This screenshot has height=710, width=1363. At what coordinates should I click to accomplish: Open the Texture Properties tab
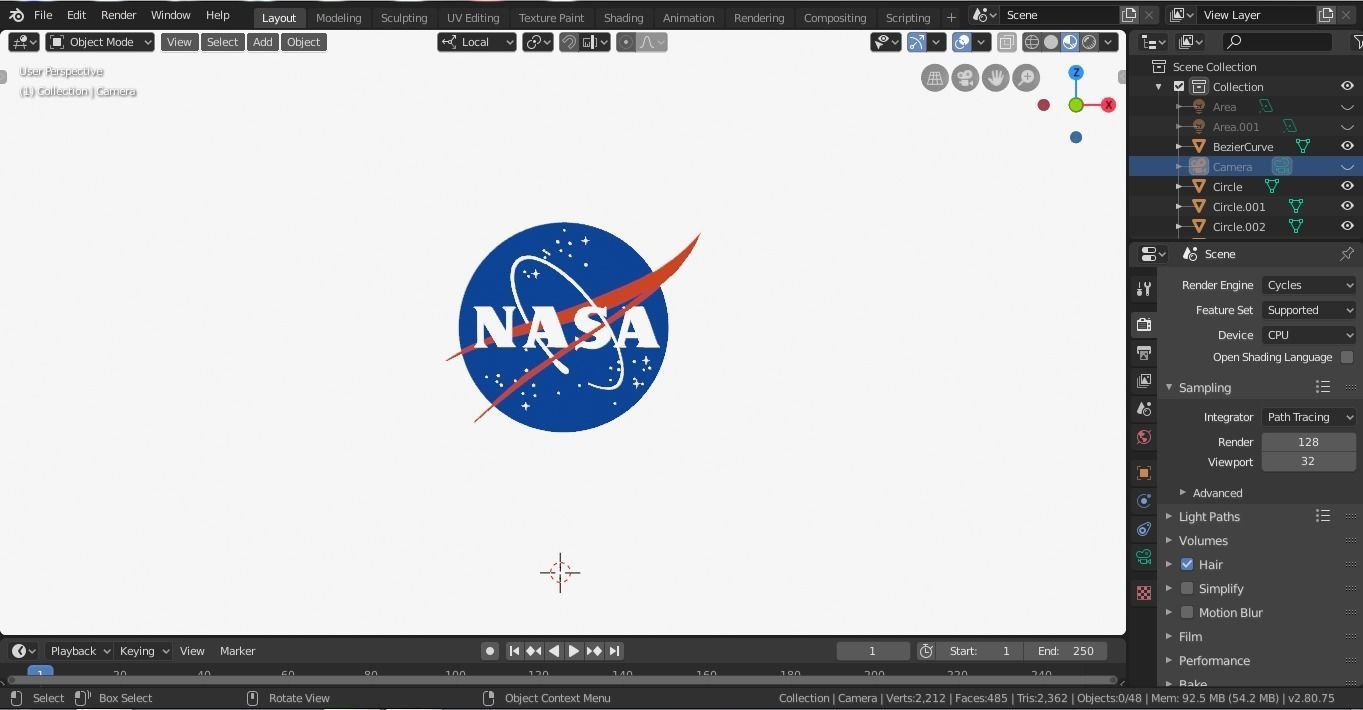(1143, 592)
